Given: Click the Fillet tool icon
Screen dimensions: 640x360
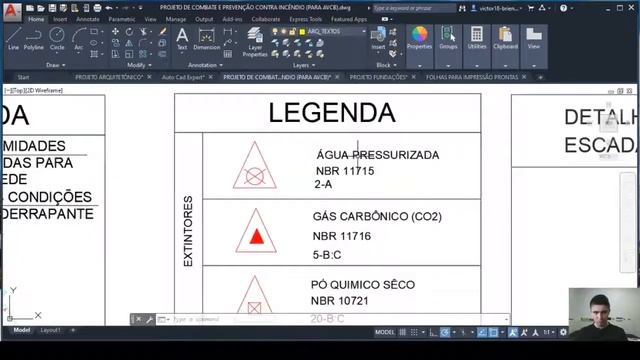Looking at the screenshot, I should tap(142, 42).
